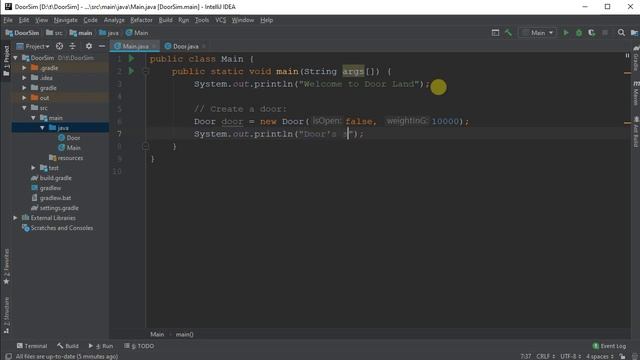Click the java breadcrumb in navigation bar
This screenshot has height=360, width=640.
[109, 33]
